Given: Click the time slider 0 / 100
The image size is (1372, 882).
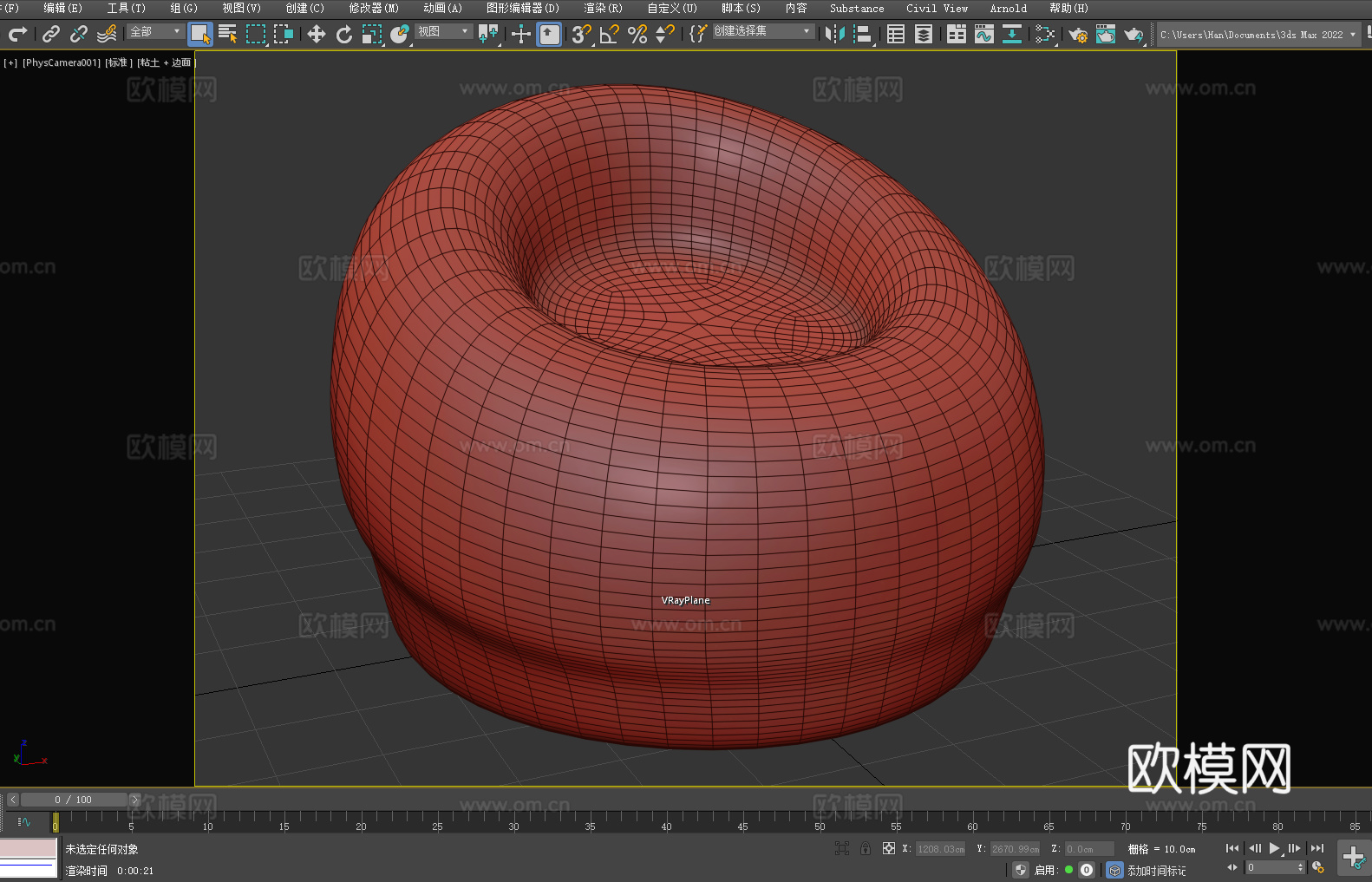Looking at the screenshot, I should click(73, 800).
